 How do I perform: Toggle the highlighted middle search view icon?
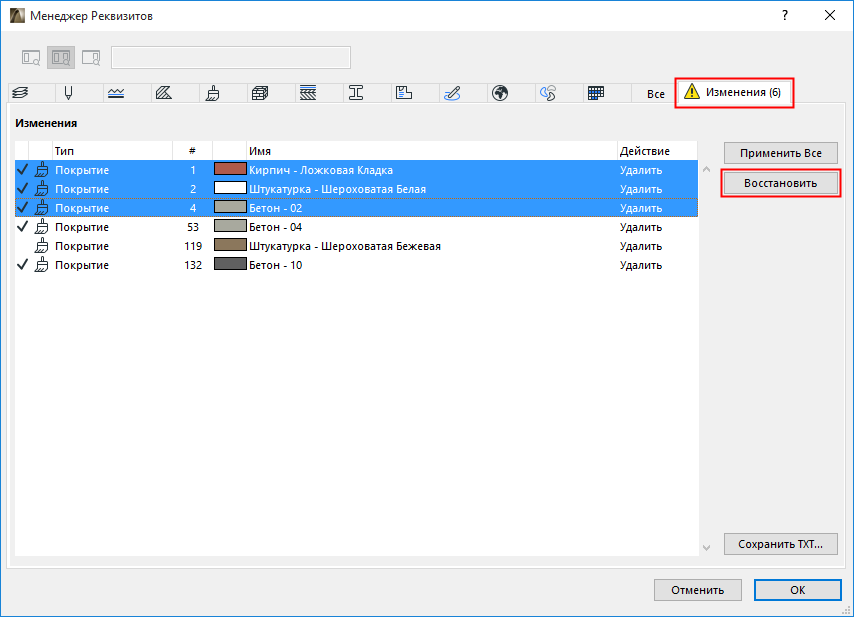click(x=61, y=58)
